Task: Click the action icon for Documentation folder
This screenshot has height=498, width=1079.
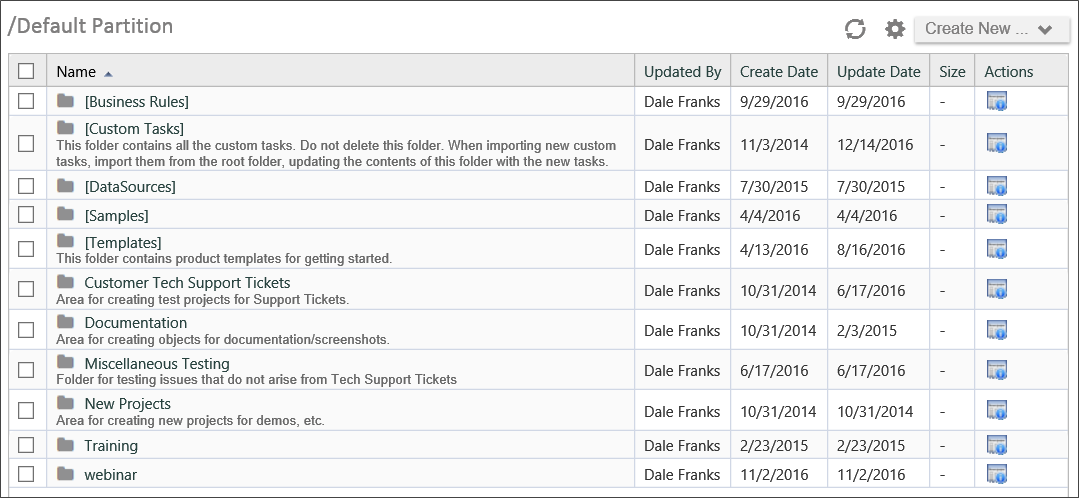Action: (x=996, y=330)
